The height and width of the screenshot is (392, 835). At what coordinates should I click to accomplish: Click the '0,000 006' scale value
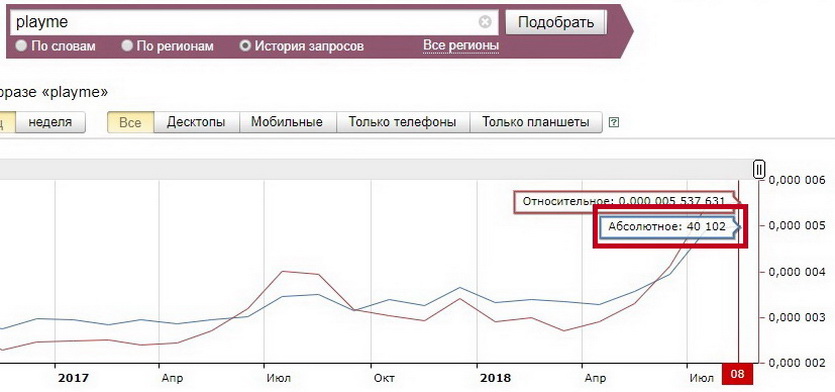pos(798,180)
